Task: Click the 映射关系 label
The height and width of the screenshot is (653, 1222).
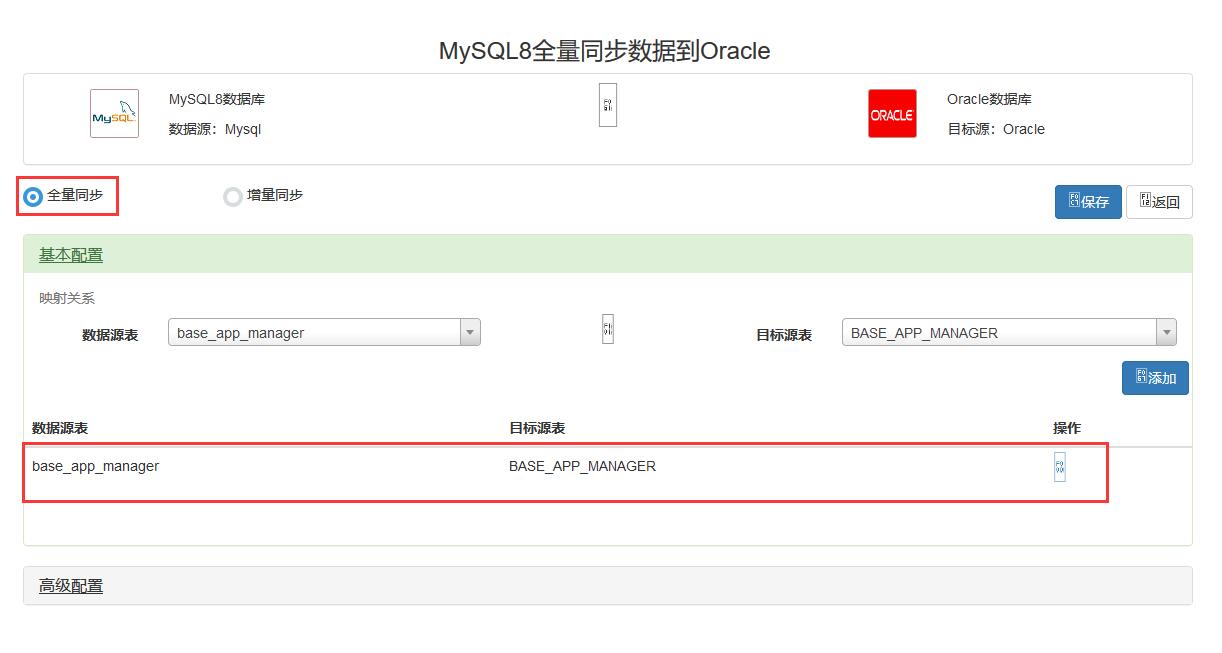Action: 67,298
